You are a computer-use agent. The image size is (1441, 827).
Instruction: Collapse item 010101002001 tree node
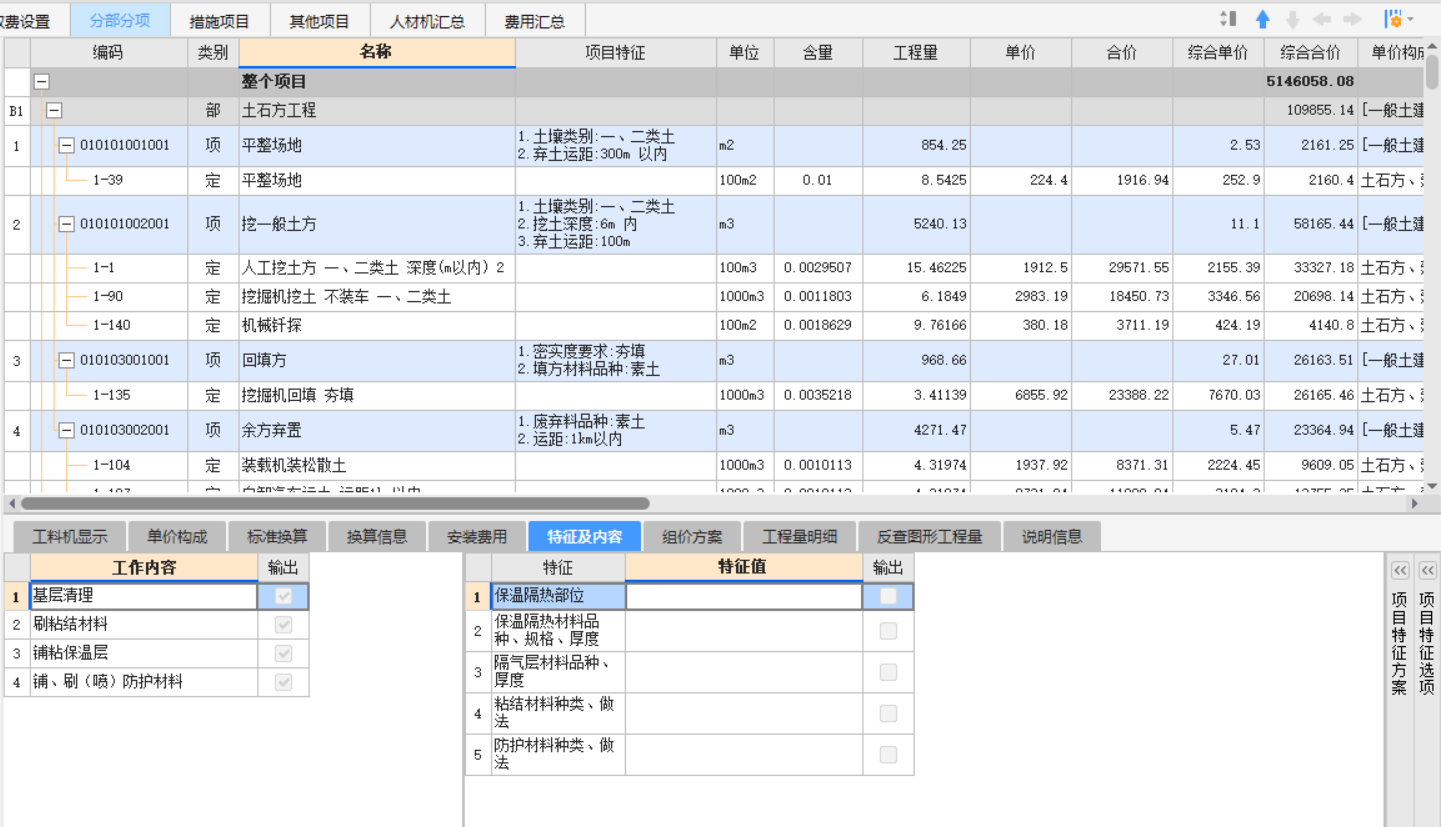tap(66, 224)
